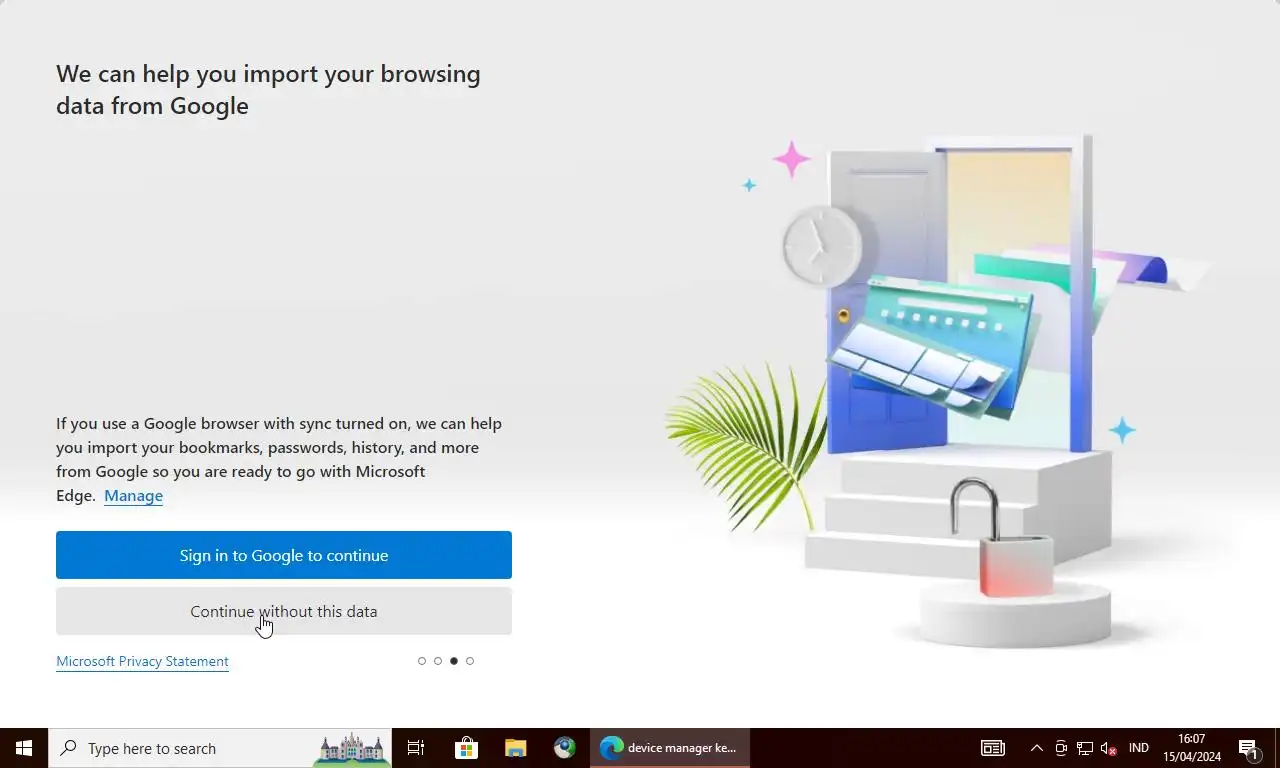Click the castle search highlight image

coord(350,749)
